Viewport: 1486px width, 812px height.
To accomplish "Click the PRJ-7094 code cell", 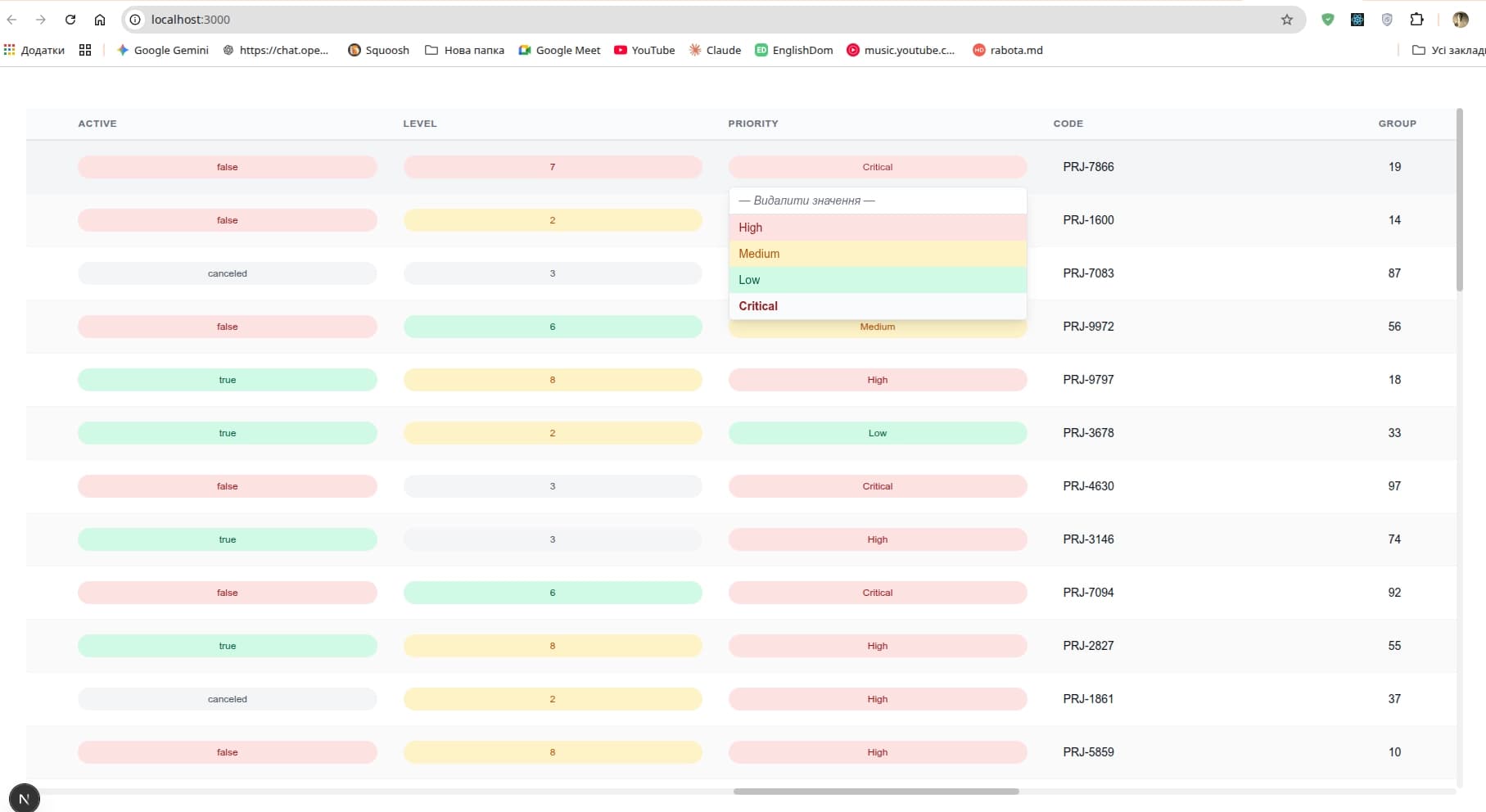I will pos(1088,593).
